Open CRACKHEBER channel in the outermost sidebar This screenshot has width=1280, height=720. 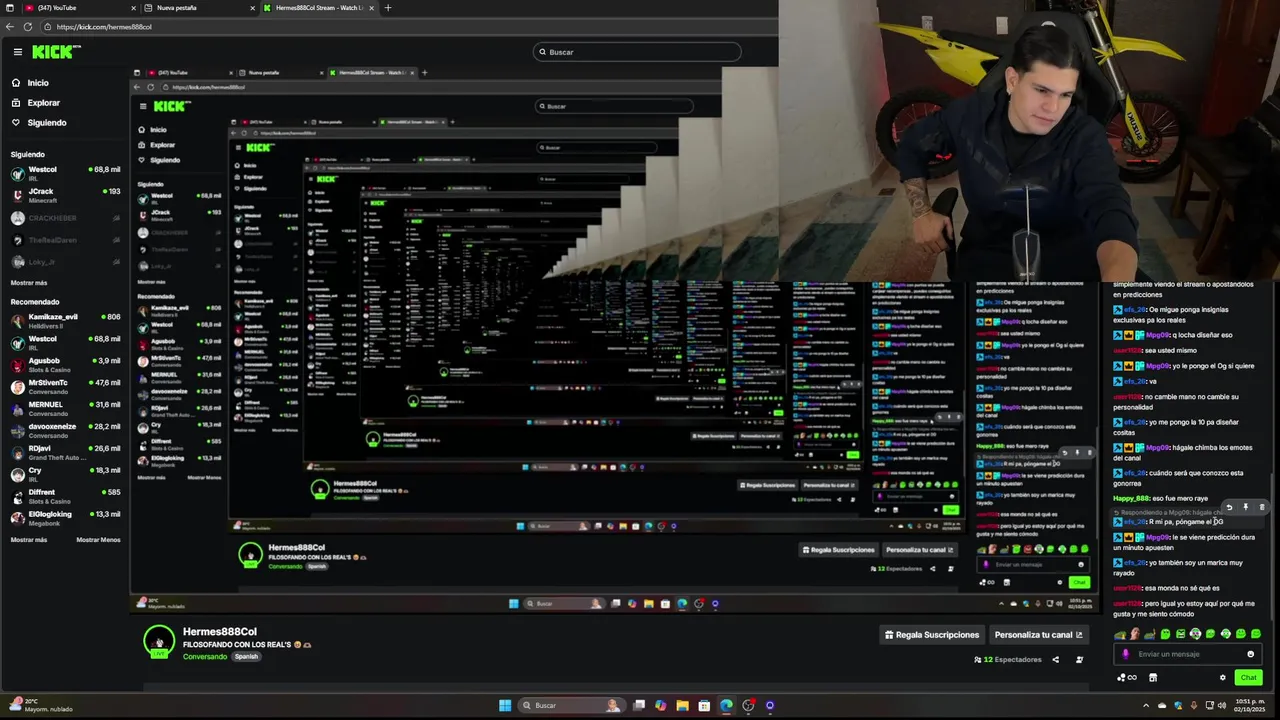click(x=65, y=218)
